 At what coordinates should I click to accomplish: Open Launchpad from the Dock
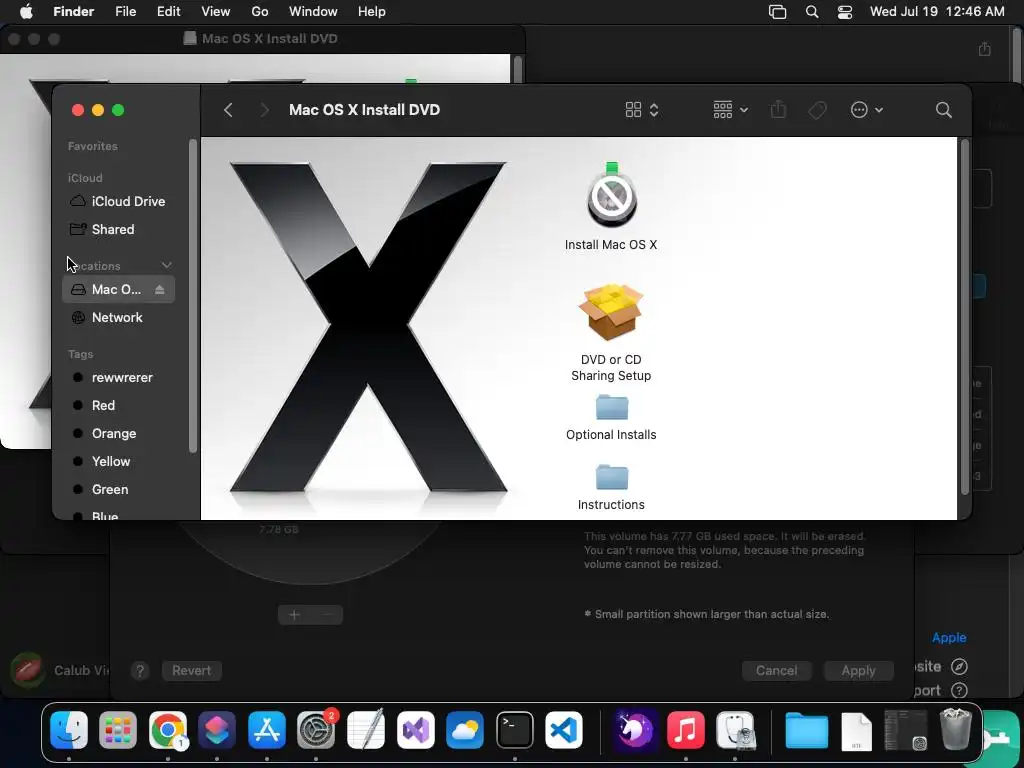pos(118,730)
